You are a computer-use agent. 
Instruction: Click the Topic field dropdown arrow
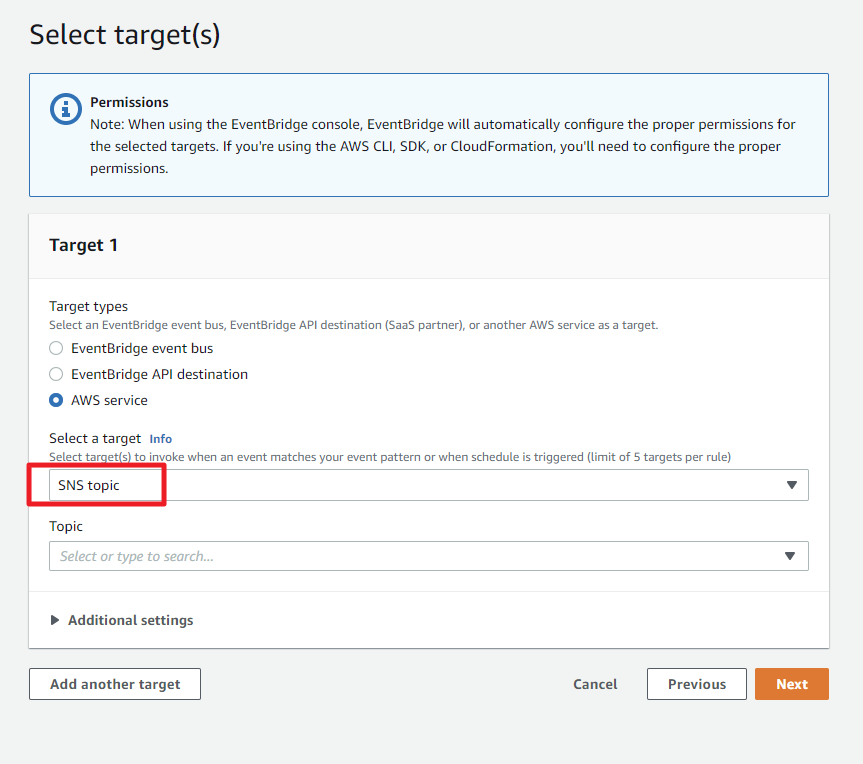(791, 556)
